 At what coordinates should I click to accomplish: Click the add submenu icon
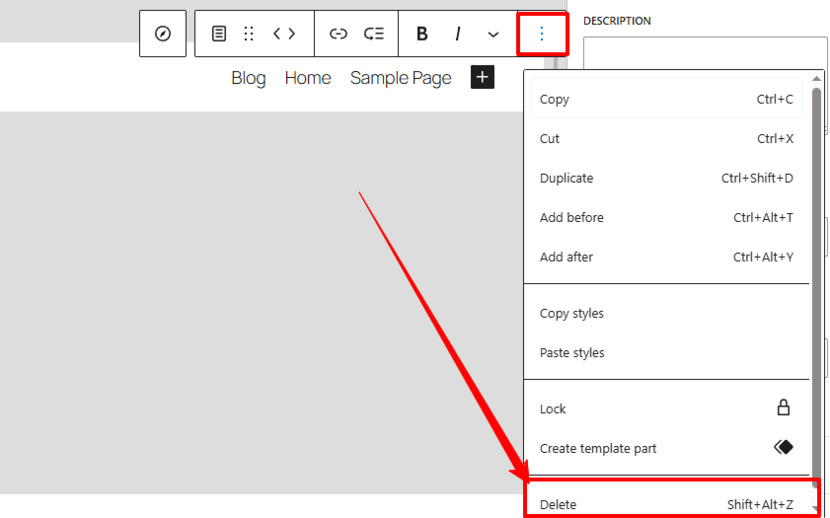374,34
